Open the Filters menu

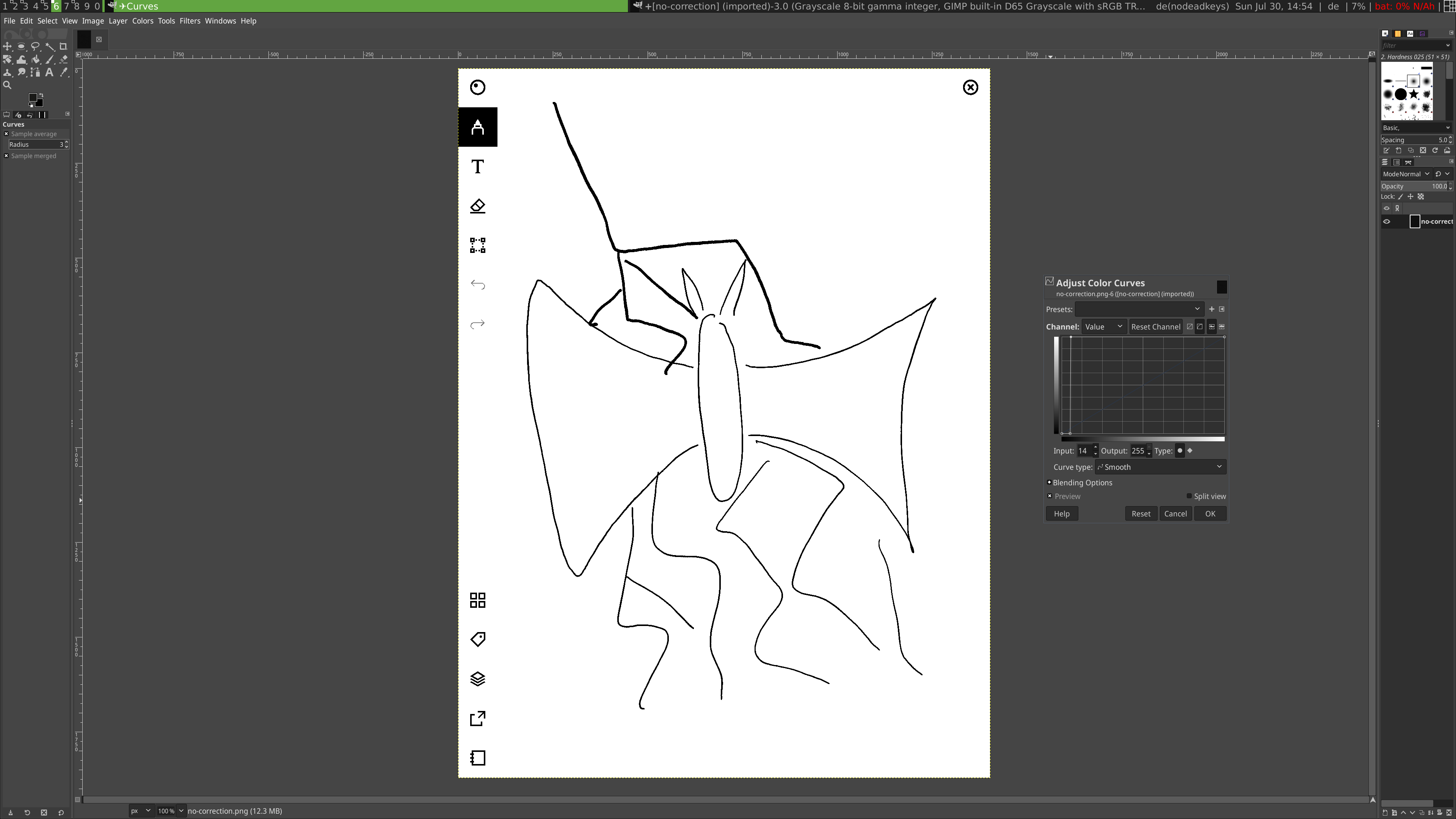point(190,21)
